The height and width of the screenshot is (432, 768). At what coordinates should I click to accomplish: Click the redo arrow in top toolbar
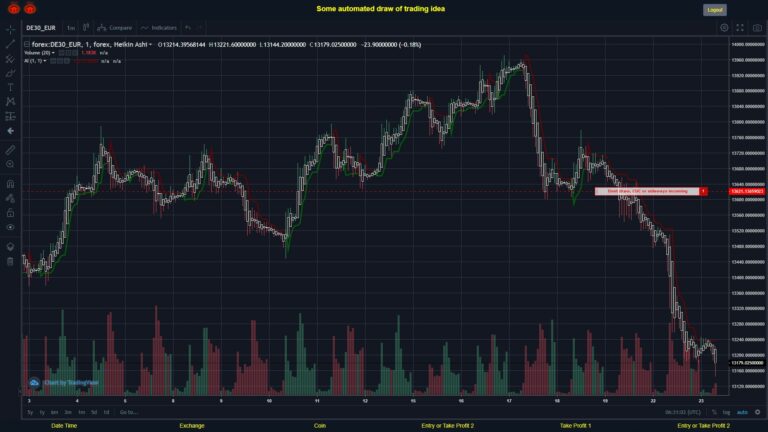[200, 27]
